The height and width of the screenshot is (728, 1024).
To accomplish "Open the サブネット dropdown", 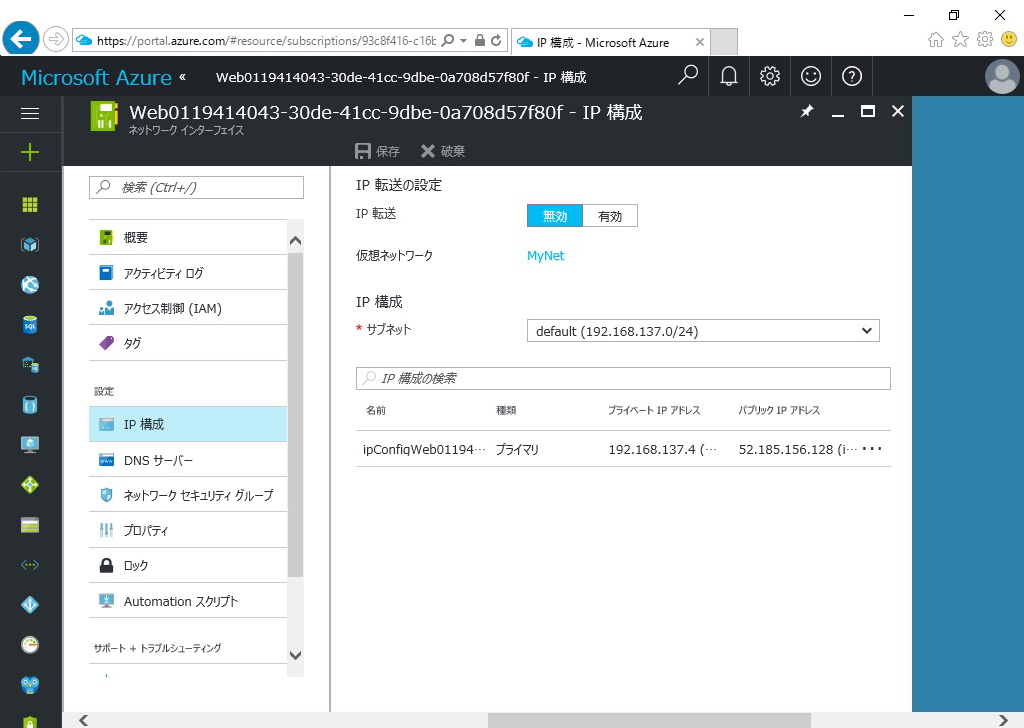I will pyautogui.click(x=703, y=331).
